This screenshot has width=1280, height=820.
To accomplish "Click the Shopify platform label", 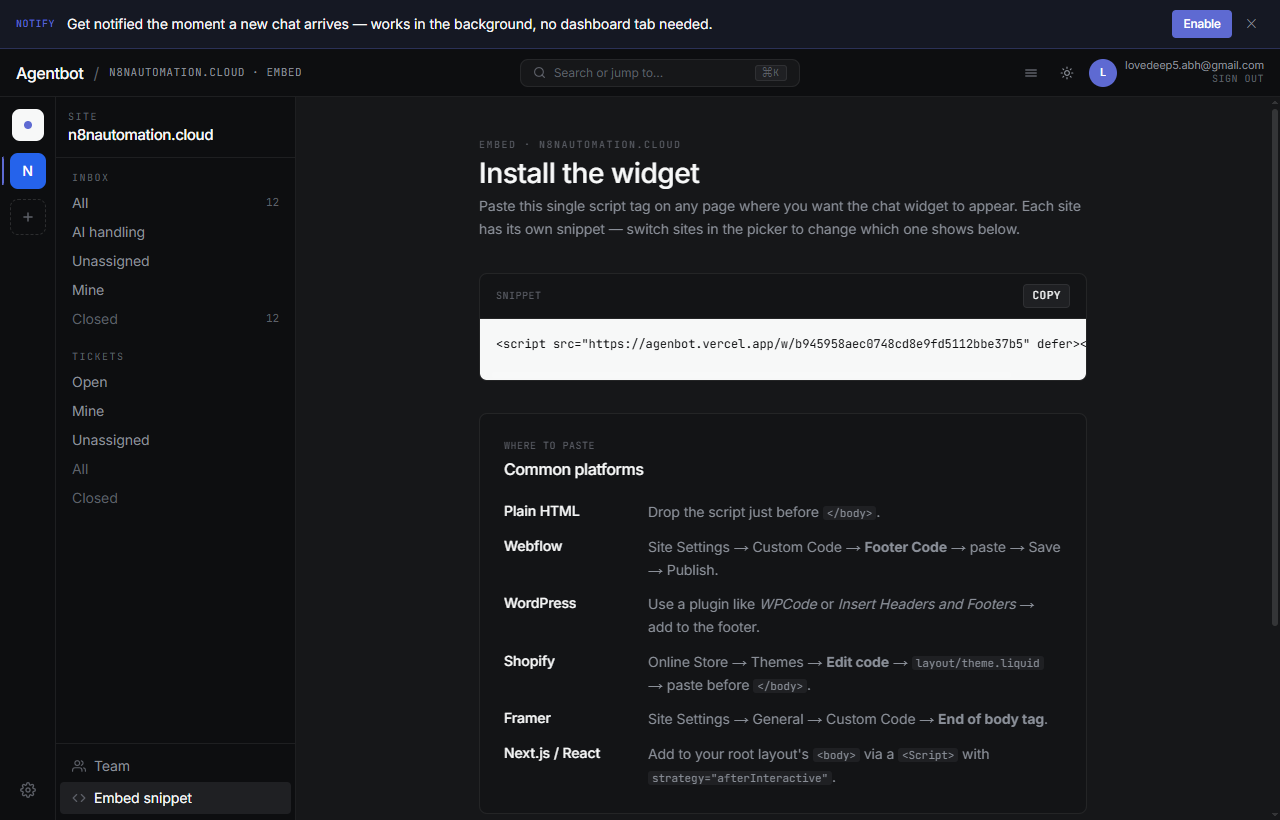I will pos(529,661).
